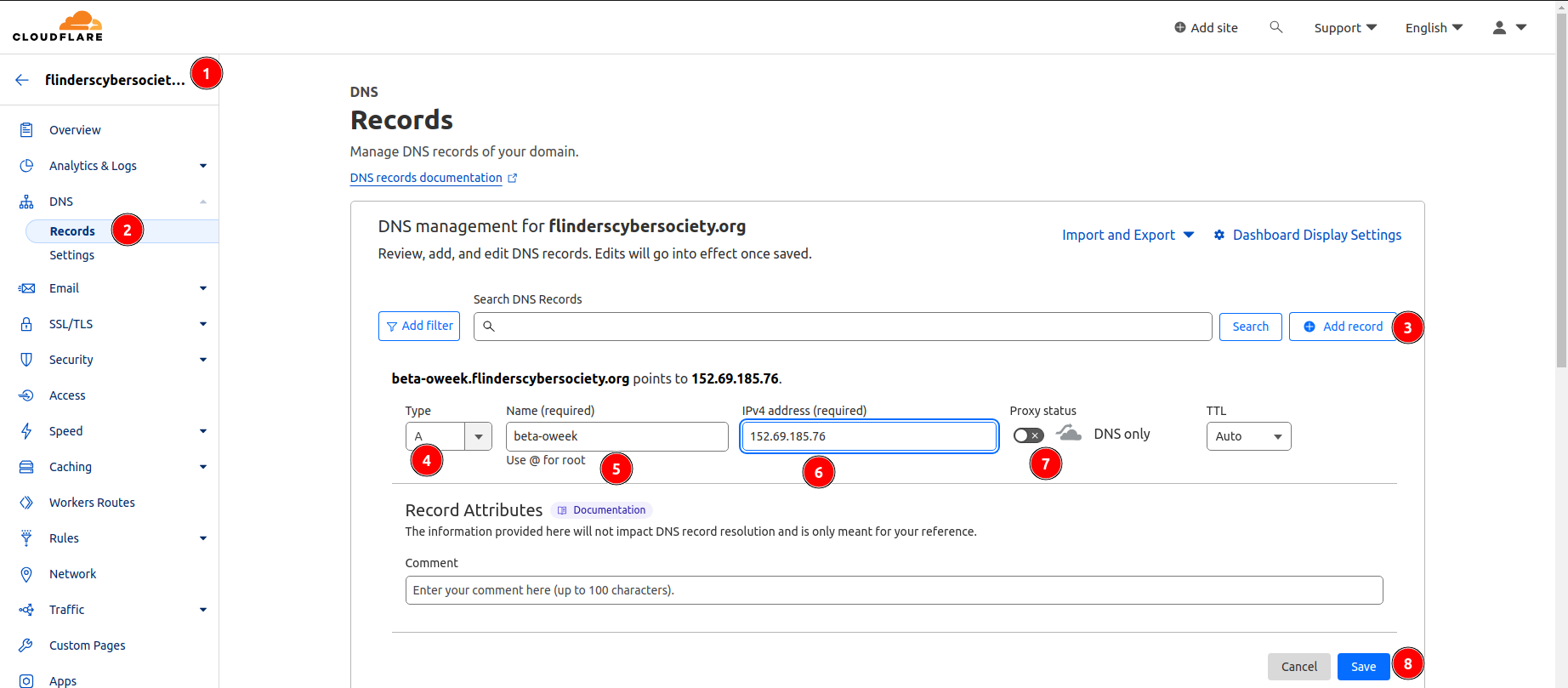Click the gray cloud proxy icon

(1069, 434)
